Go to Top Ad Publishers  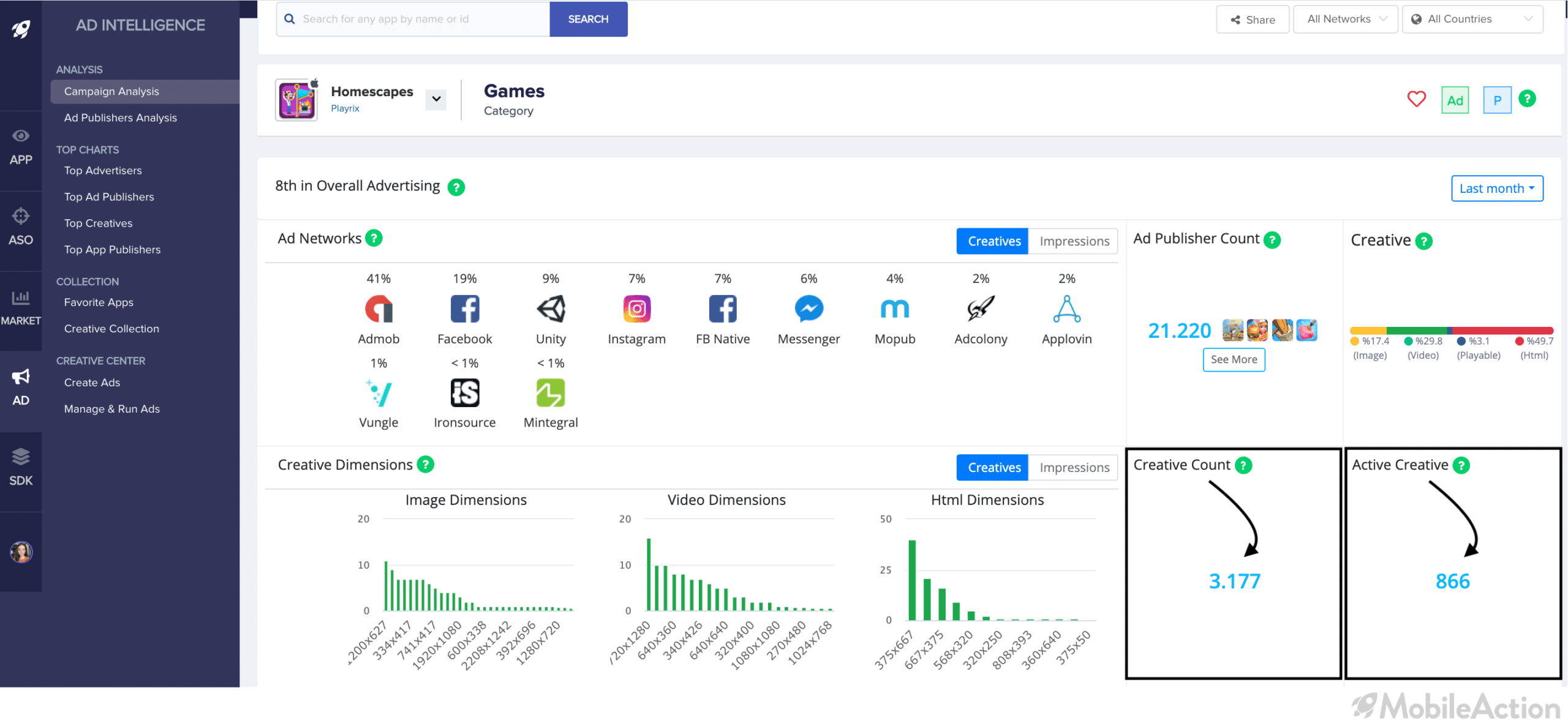pos(109,197)
